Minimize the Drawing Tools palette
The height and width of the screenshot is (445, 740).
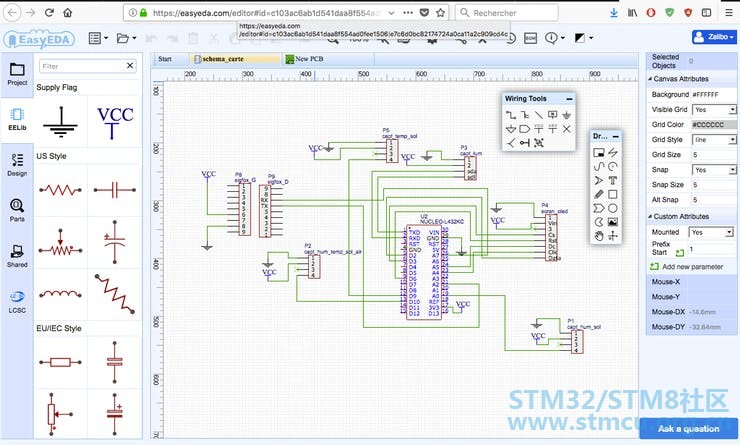615,136
